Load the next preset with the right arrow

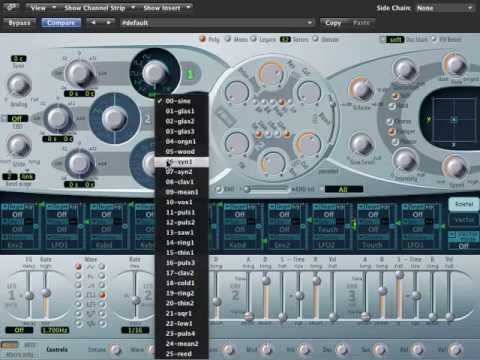tap(108, 23)
